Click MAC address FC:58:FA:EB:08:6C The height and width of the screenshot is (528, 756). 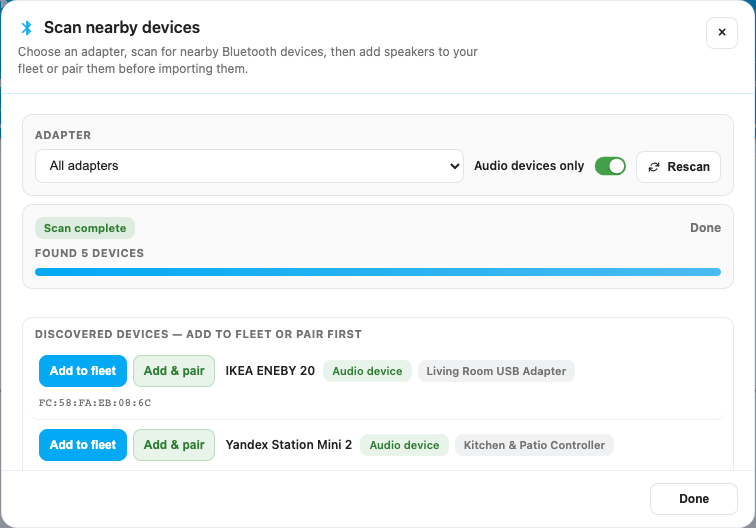(95, 403)
